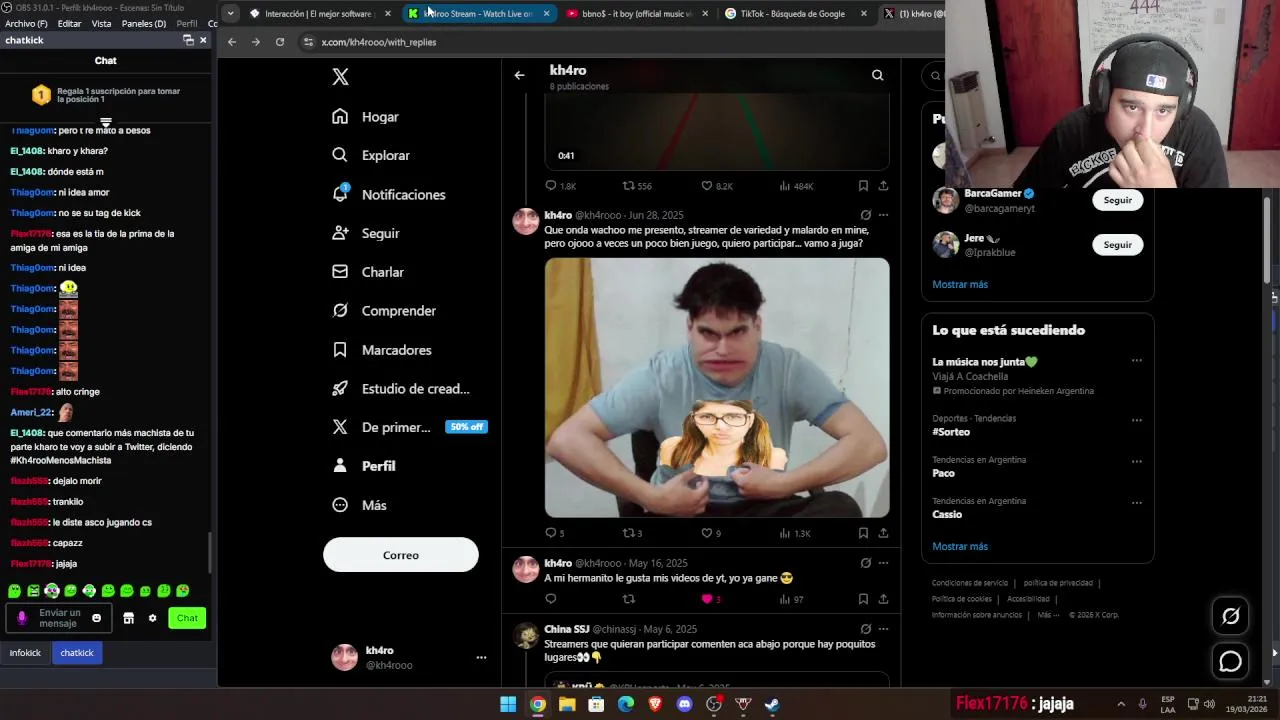Open options for #Sorteo trend
The height and width of the screenshot is (720, 1280).
point(1137,420)
